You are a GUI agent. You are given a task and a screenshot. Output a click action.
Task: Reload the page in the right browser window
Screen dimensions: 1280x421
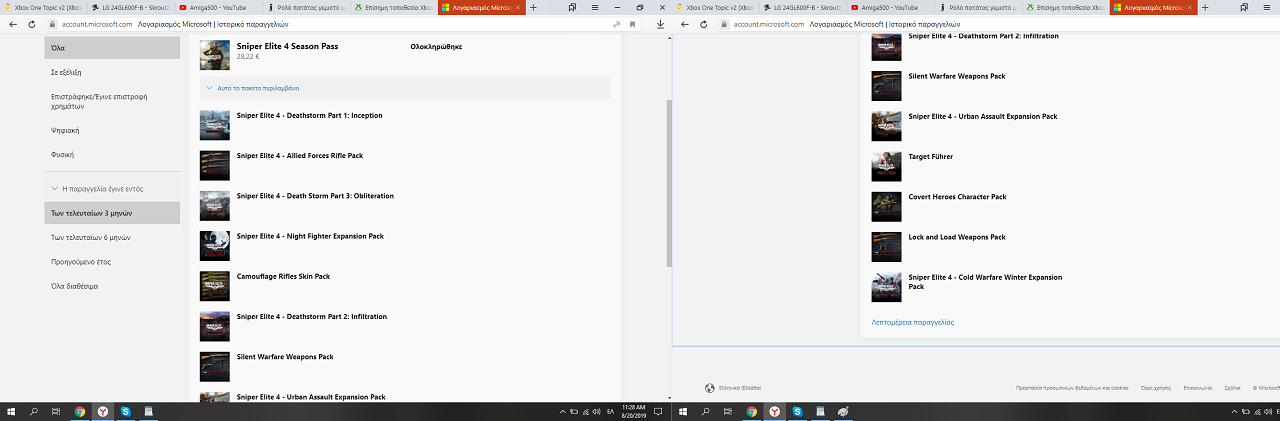pyautogui.click(x=703, y=24)
